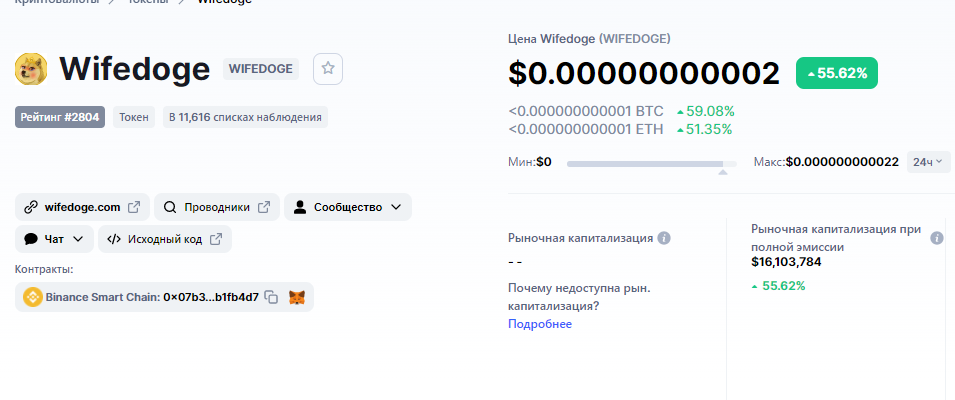Add Wifedoge to watchlist with star
Image resolution: width=955 pixels, height=400 pixels.
point(328,69)
